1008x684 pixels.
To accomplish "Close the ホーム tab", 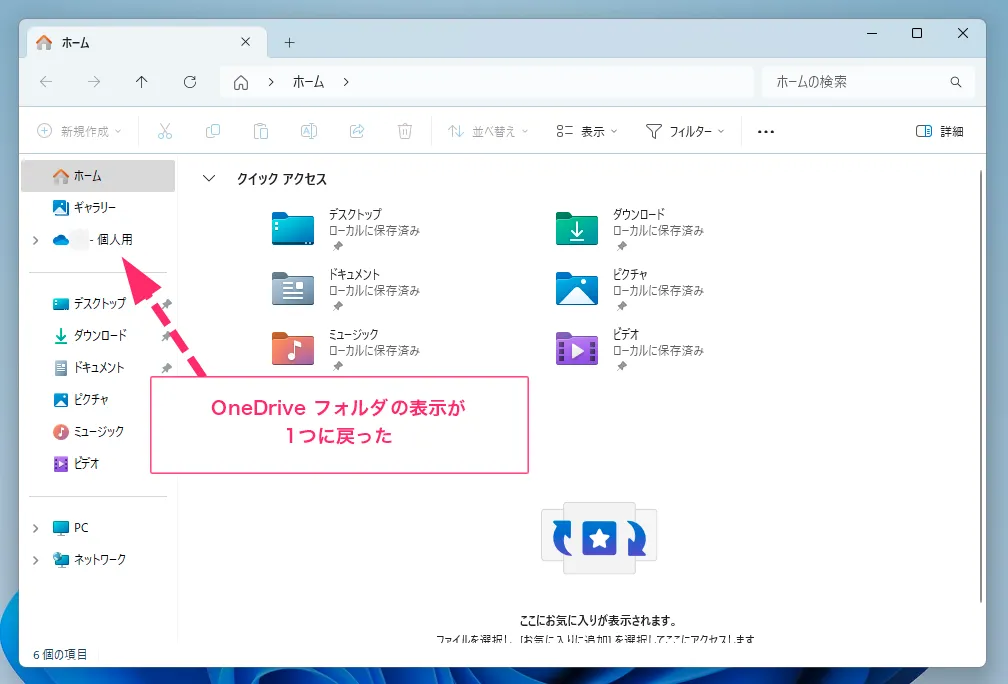I will 246,42.
